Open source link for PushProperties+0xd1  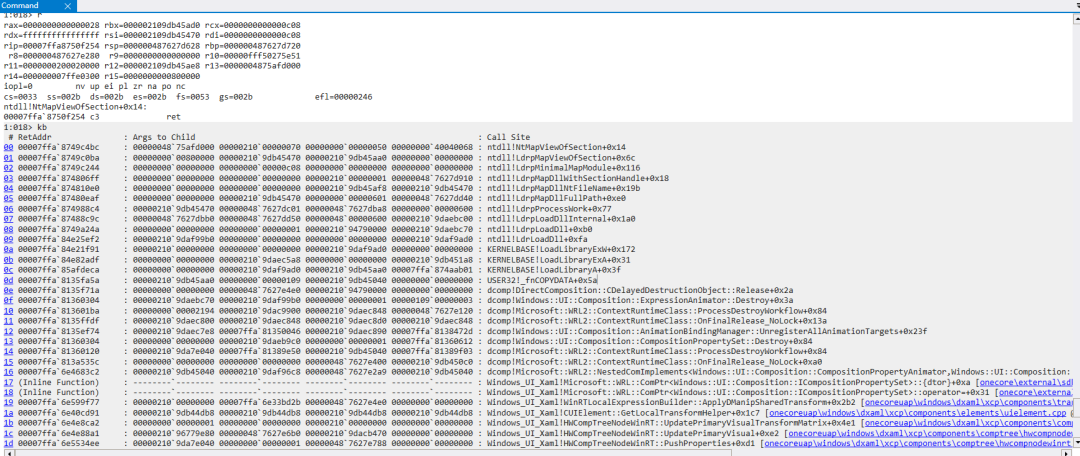click(x=917, y=444)
